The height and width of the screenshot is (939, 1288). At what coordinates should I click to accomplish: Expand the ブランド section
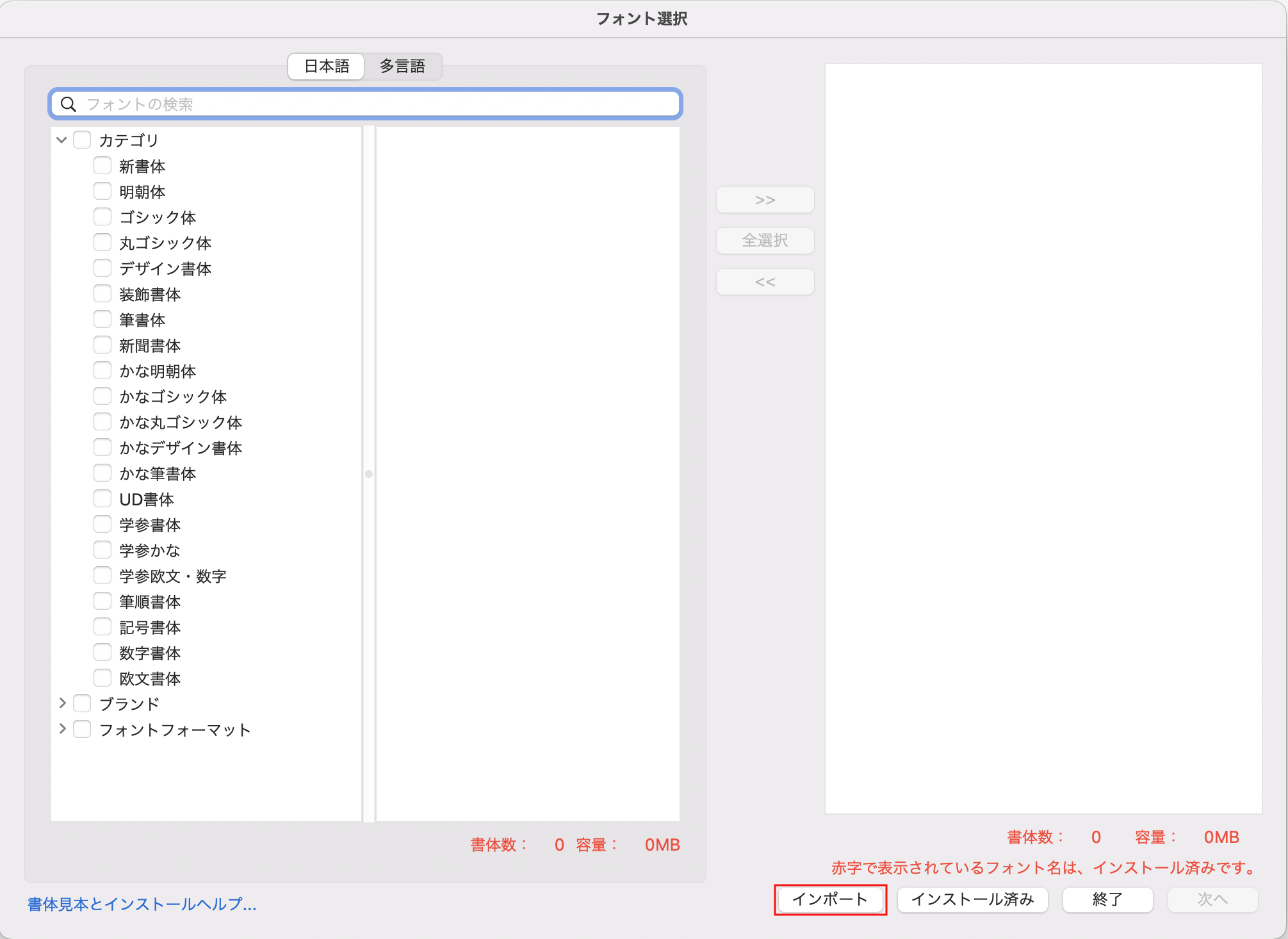(62, 703)
